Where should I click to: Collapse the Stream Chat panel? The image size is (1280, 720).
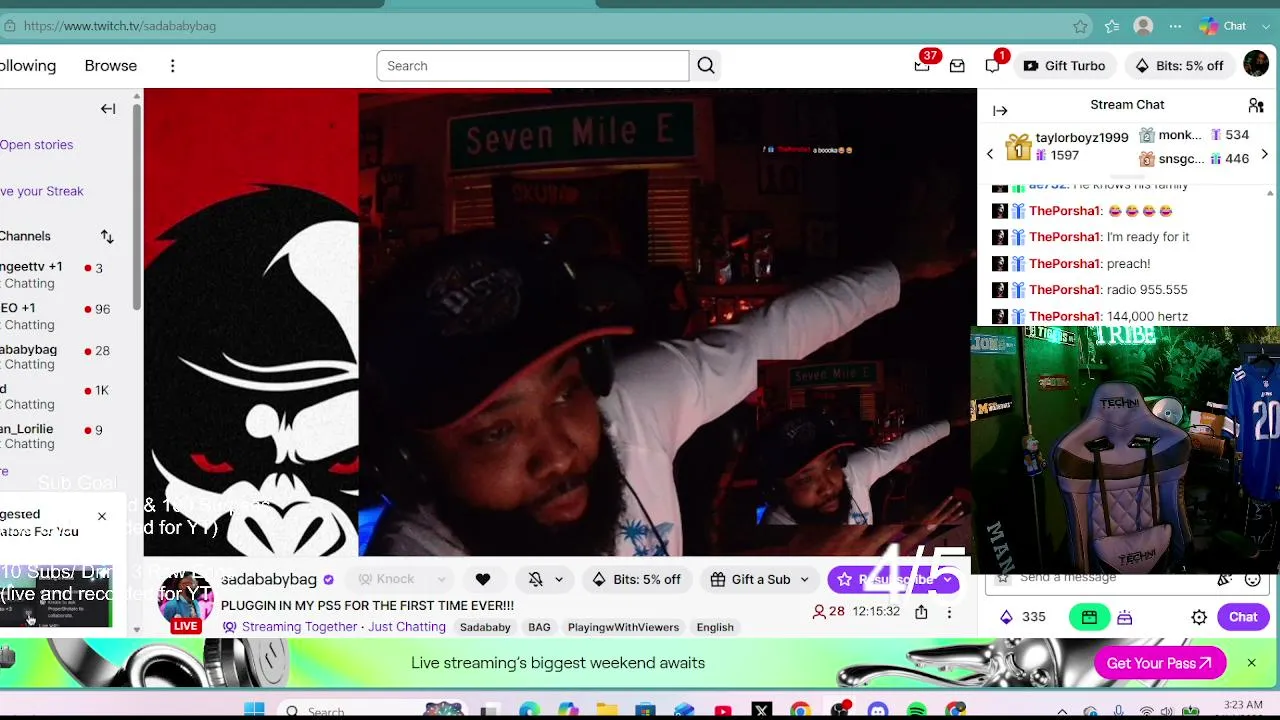coord(1000,111)
